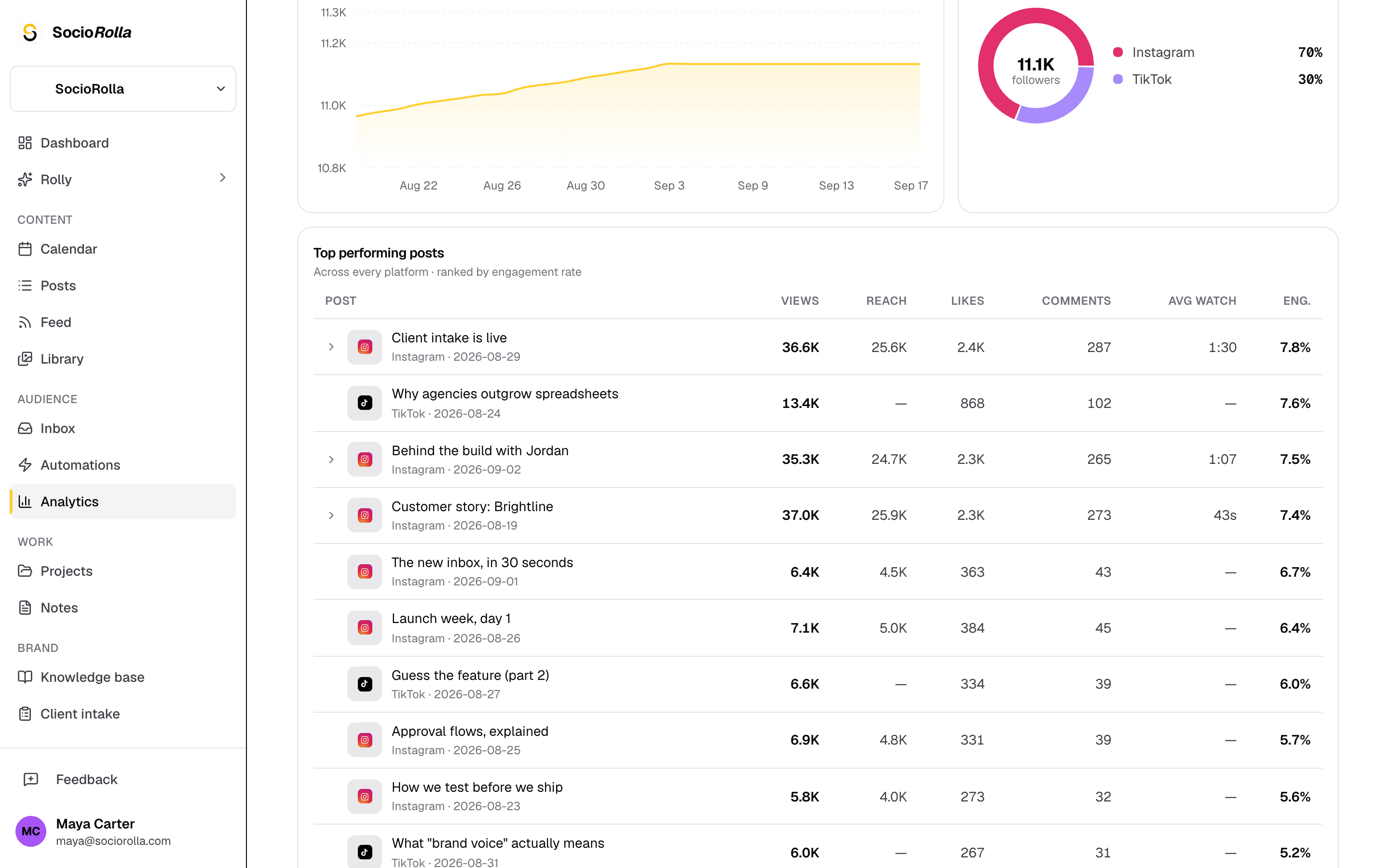Expand the Behind the build with Jordan row

click(331, 459)
